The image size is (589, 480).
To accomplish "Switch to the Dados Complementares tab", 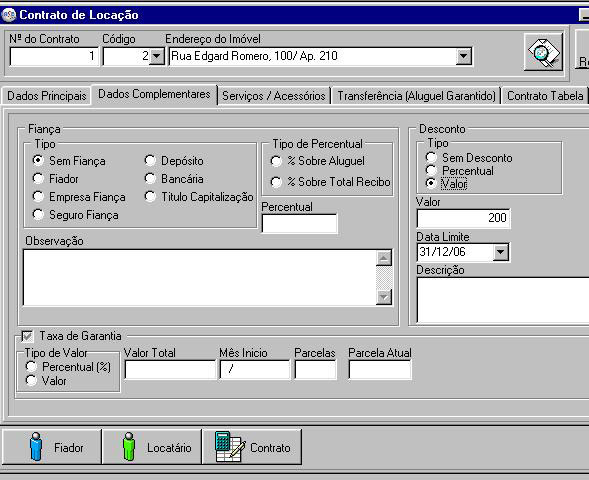I will coord(154,94).
